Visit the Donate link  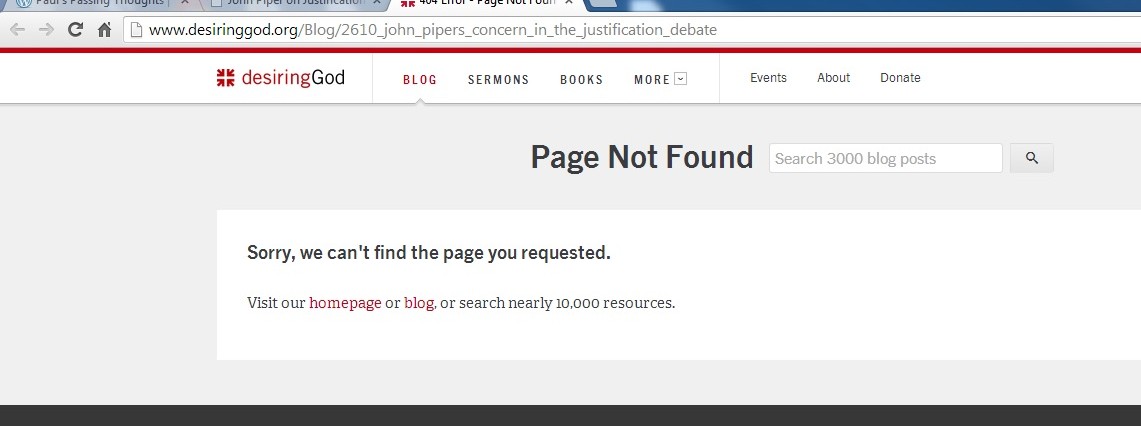click(900, 78)
